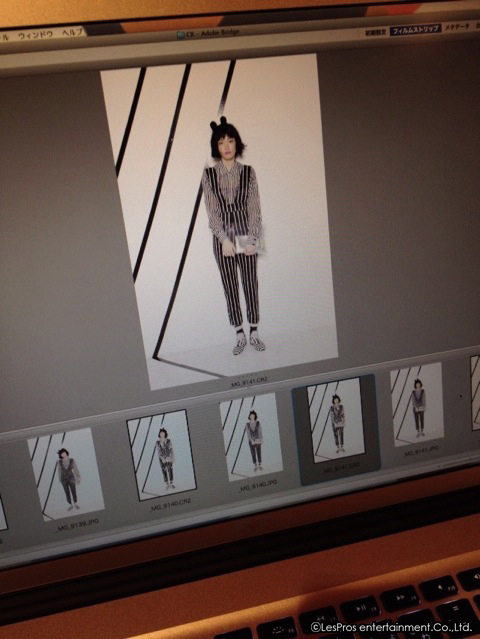Click the _MG_9141.JPG filename label

coord(421,451)
